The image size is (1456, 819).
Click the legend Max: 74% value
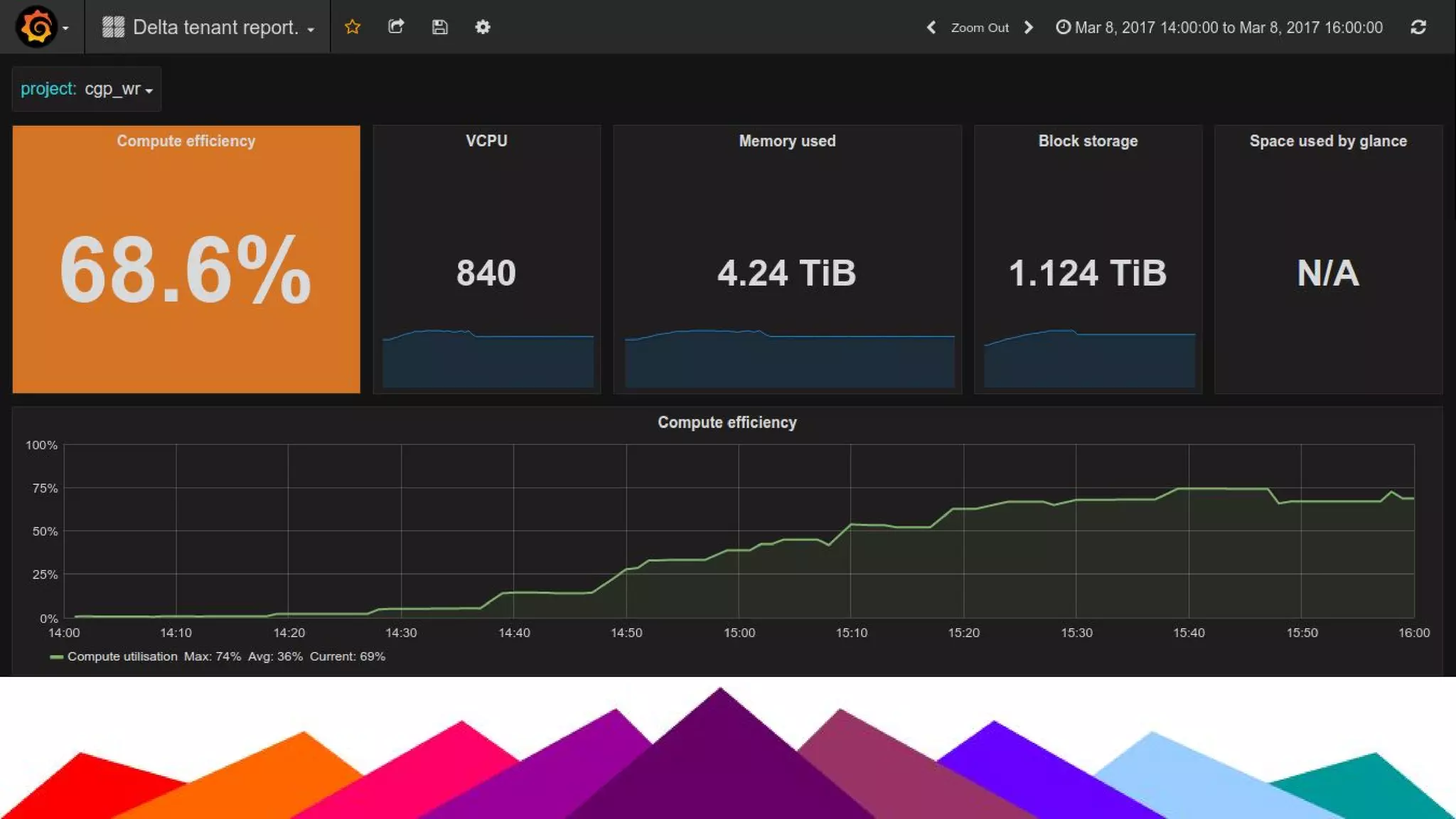pos(213,656)
